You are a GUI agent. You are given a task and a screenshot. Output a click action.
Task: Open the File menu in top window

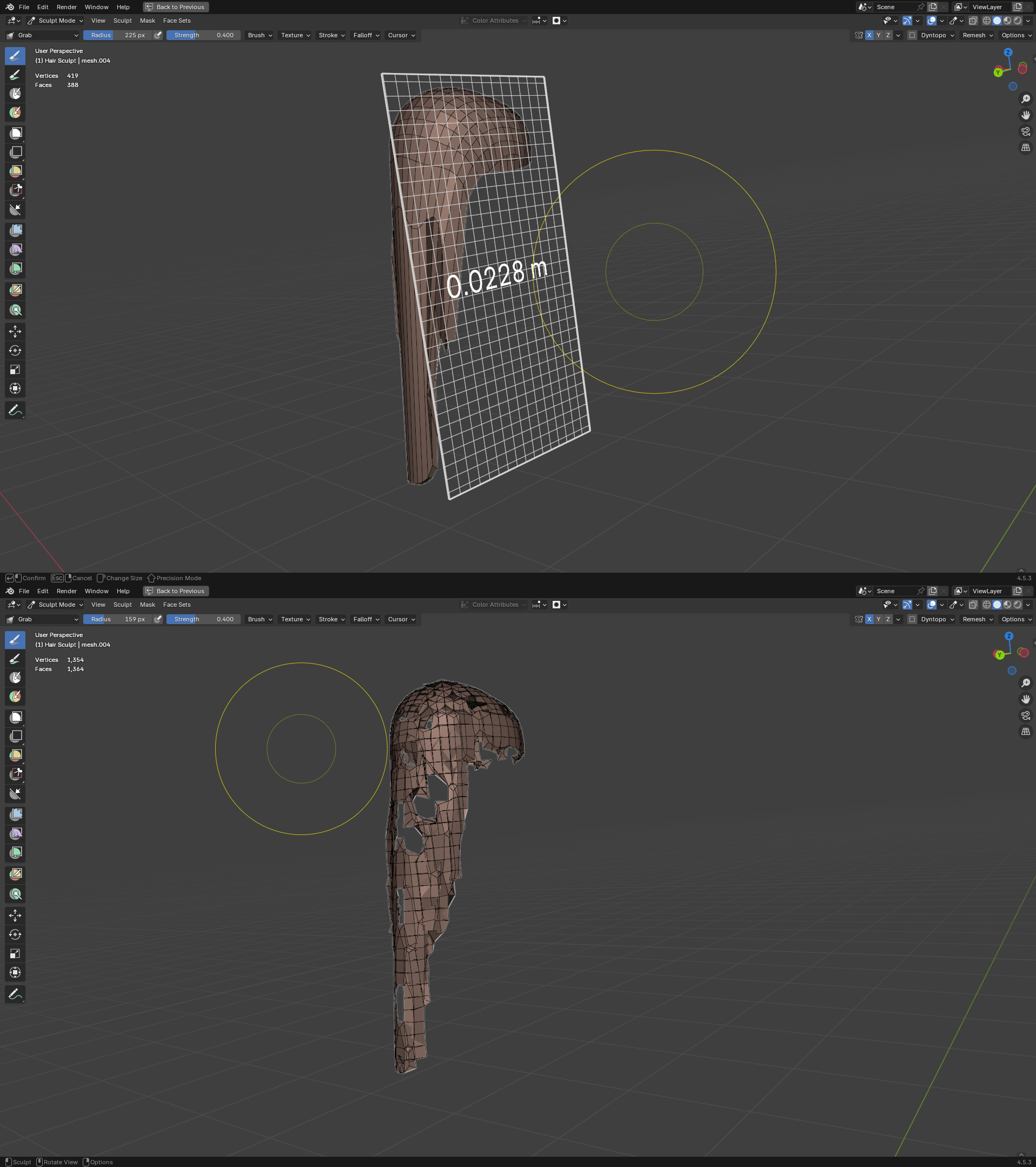click(x=24, y=7)
